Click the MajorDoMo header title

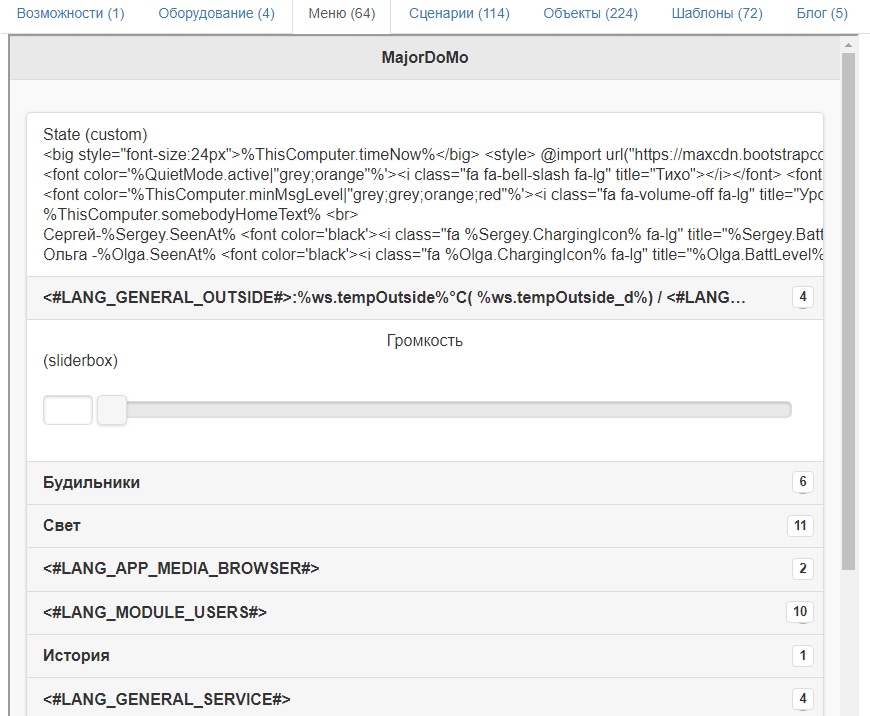click(x=425, y=57)
